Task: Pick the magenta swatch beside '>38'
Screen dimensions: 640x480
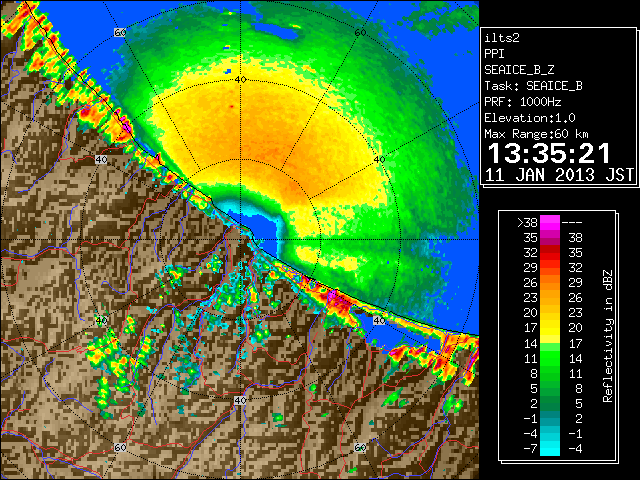Action: click(550, 222)
